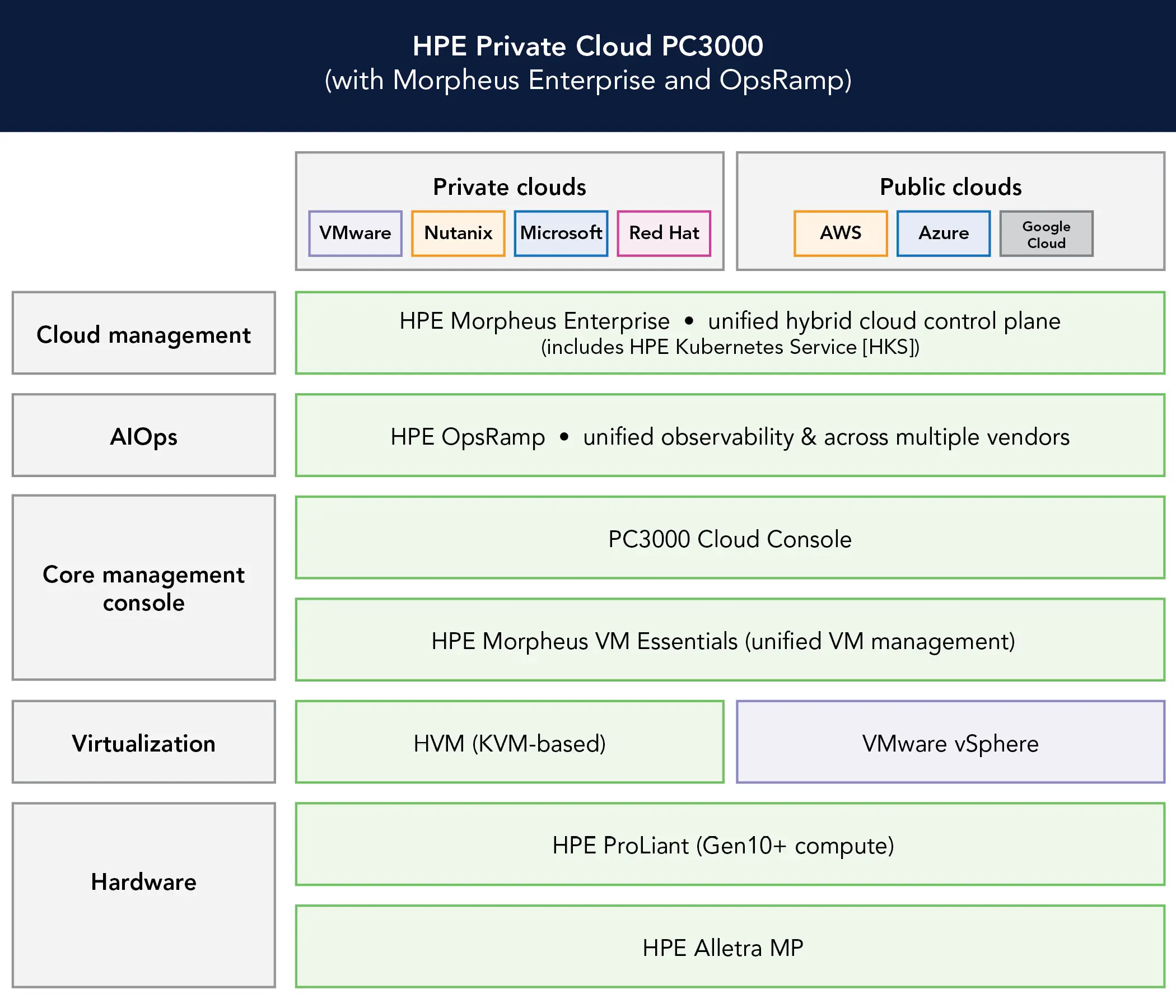Click the HPE Kubernetes Service subtext
The image size is (1176, 1008).
pos(730,347)
